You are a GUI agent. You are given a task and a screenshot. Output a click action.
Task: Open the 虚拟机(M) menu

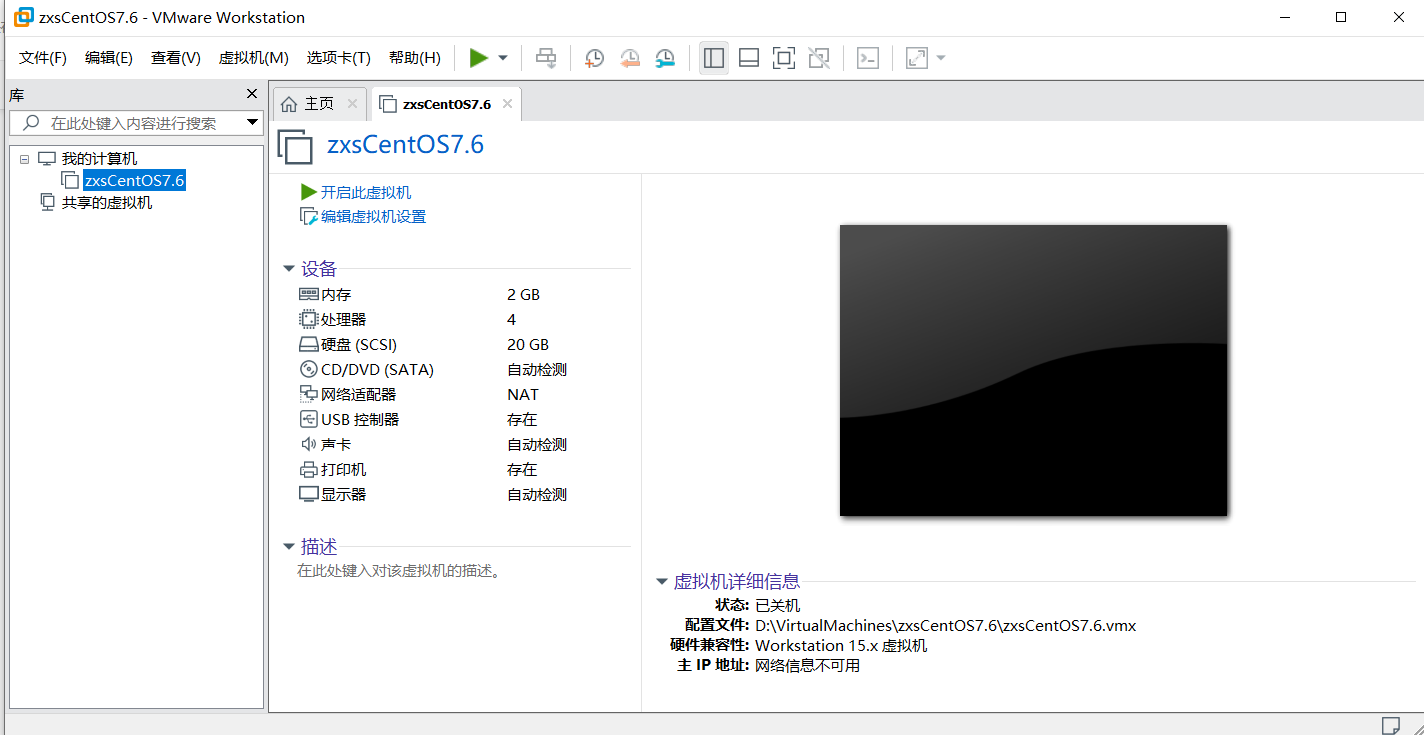point(254,58)
